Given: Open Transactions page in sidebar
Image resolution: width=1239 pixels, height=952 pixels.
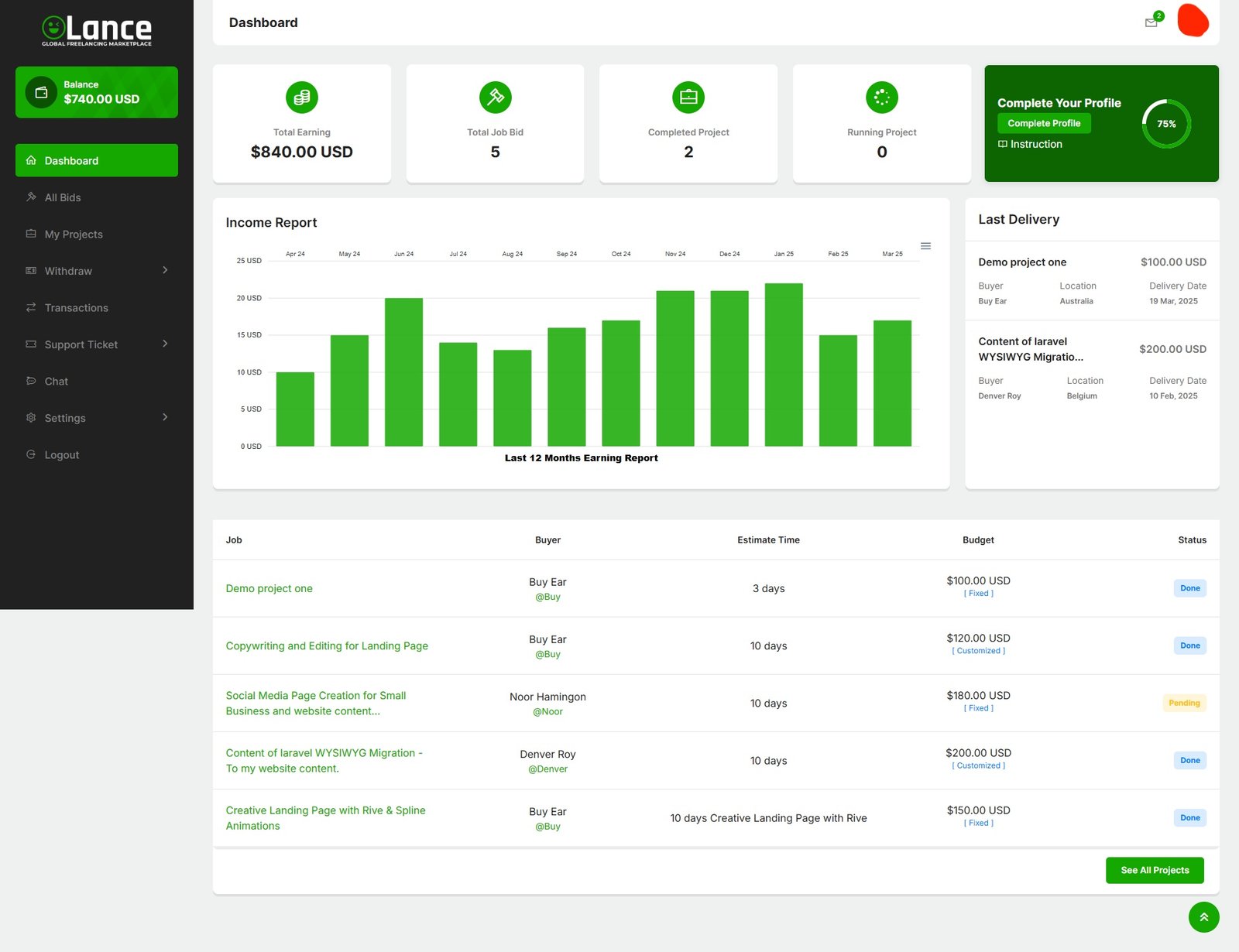Looking at the screenshot, I should (x=76, y=308).
